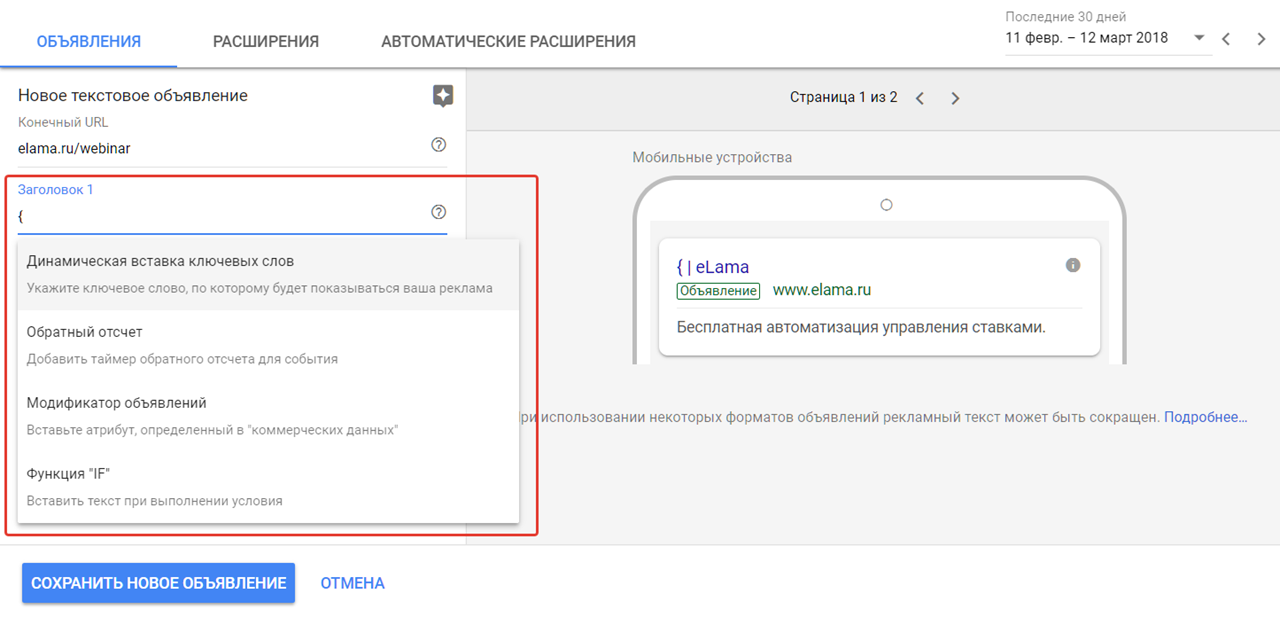This screenshot has height=617, width=1280.
Task: Click help icon next to Конечный URL
Action: (x=438, y=145)
